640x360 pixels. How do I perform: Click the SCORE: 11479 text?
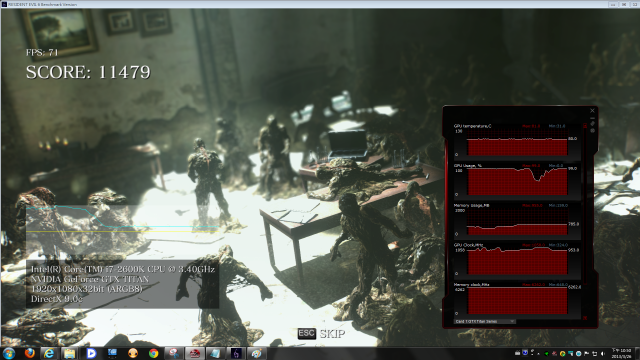coord(88,73)
